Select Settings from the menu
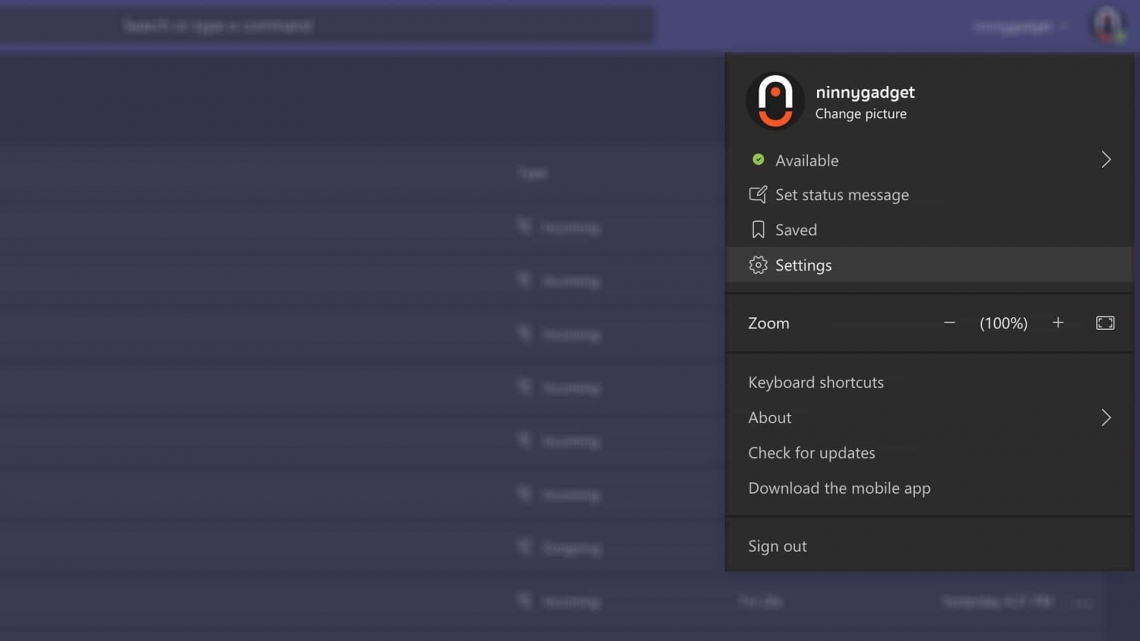 pyautogui.click(x=803, y=265)
